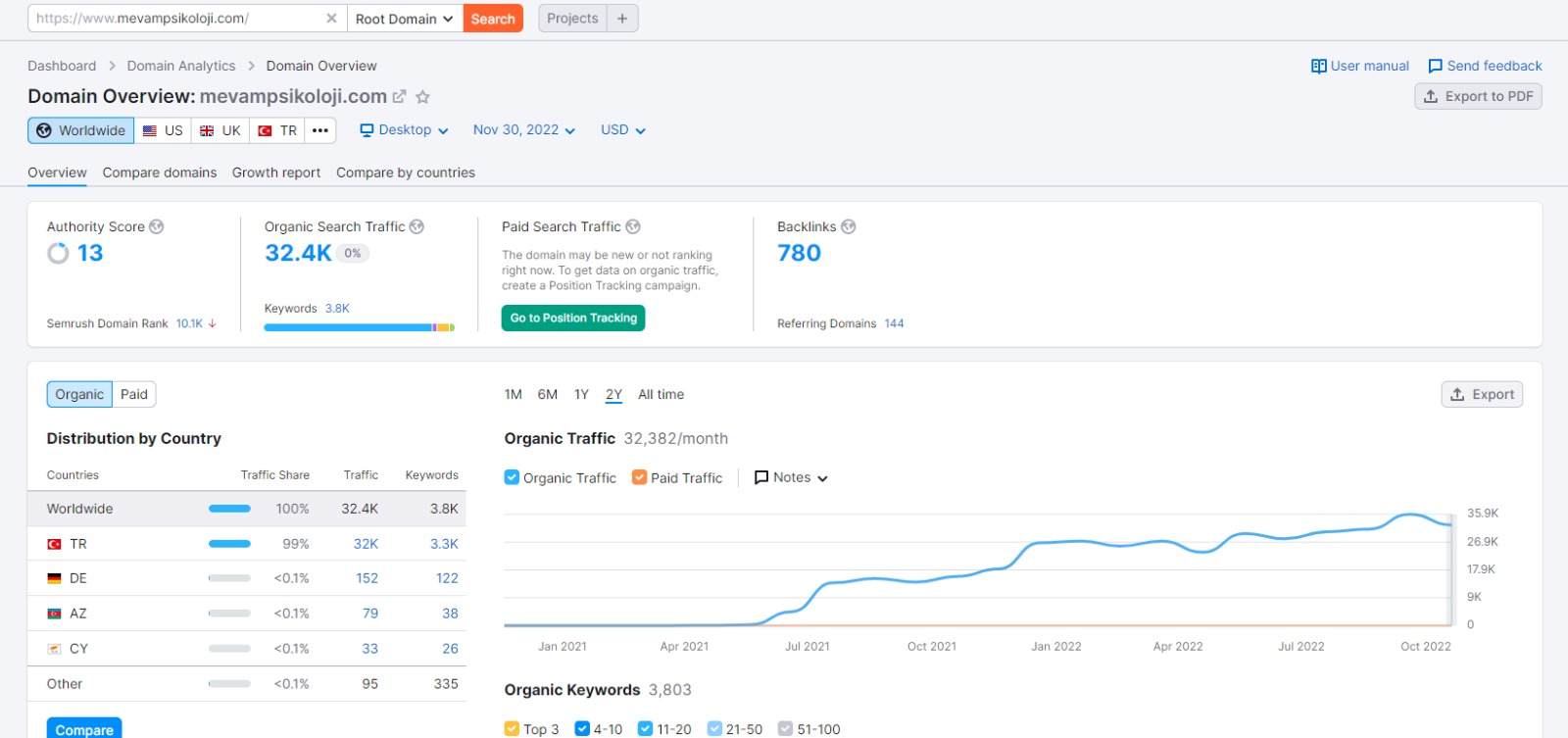This screenshot has width=1568, height=738.
Task: Open the Compare by countries tab
Action: pos(406,172)
